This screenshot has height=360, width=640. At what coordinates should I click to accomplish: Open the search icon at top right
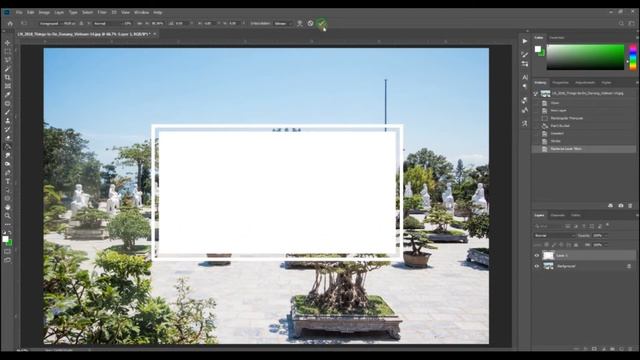(621, 24)
